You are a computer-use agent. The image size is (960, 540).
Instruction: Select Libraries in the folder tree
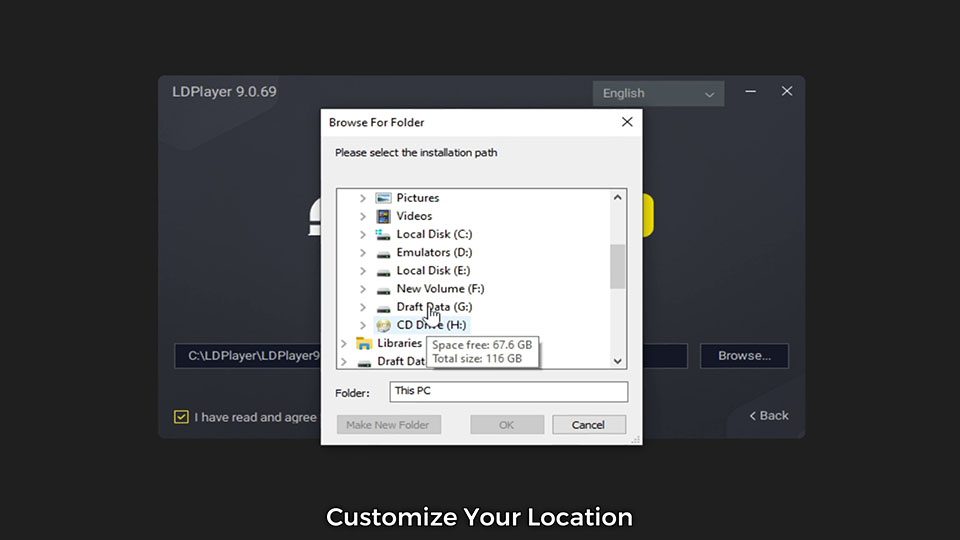[x=399, y=343]
